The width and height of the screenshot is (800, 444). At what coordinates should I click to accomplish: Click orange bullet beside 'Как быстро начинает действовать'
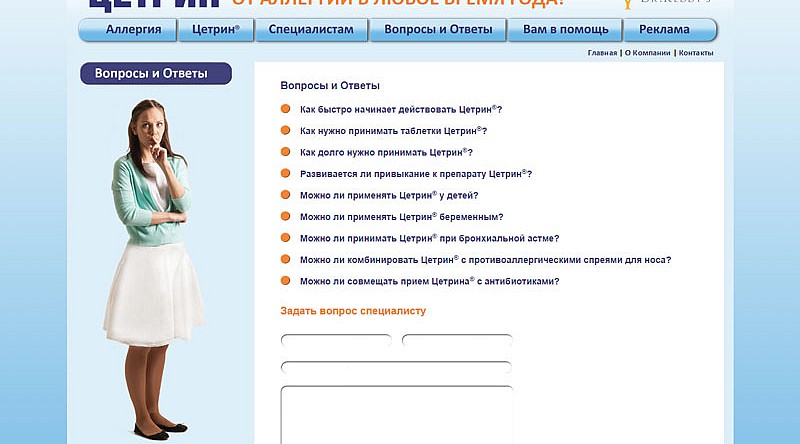point(285,109)
